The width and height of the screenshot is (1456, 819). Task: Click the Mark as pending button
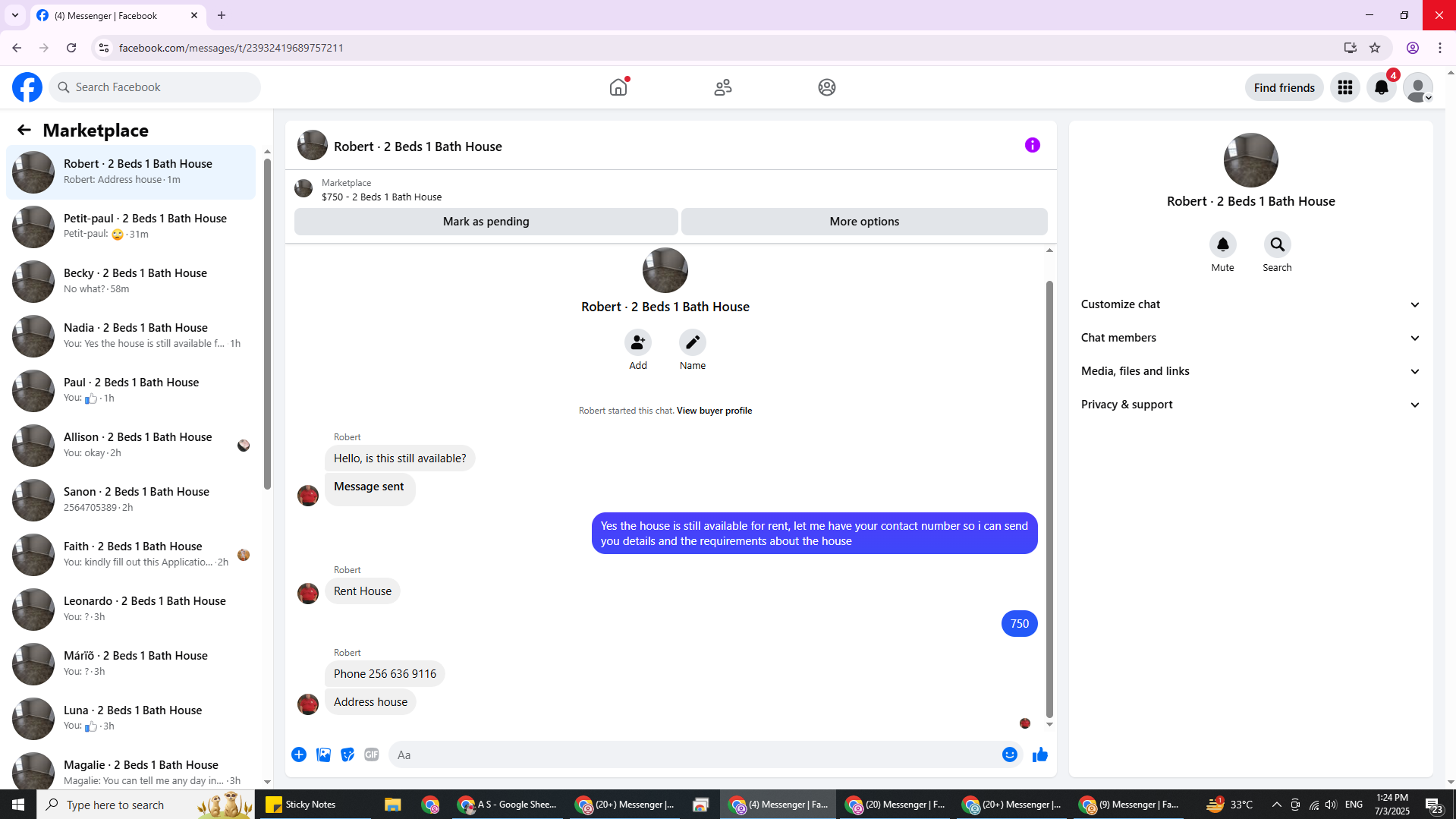point(486,222)
